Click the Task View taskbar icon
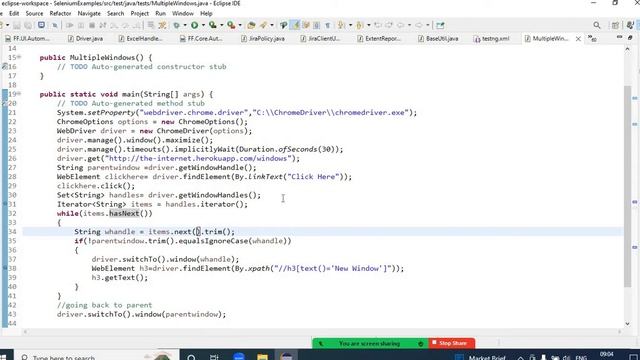 coord(214,357)
